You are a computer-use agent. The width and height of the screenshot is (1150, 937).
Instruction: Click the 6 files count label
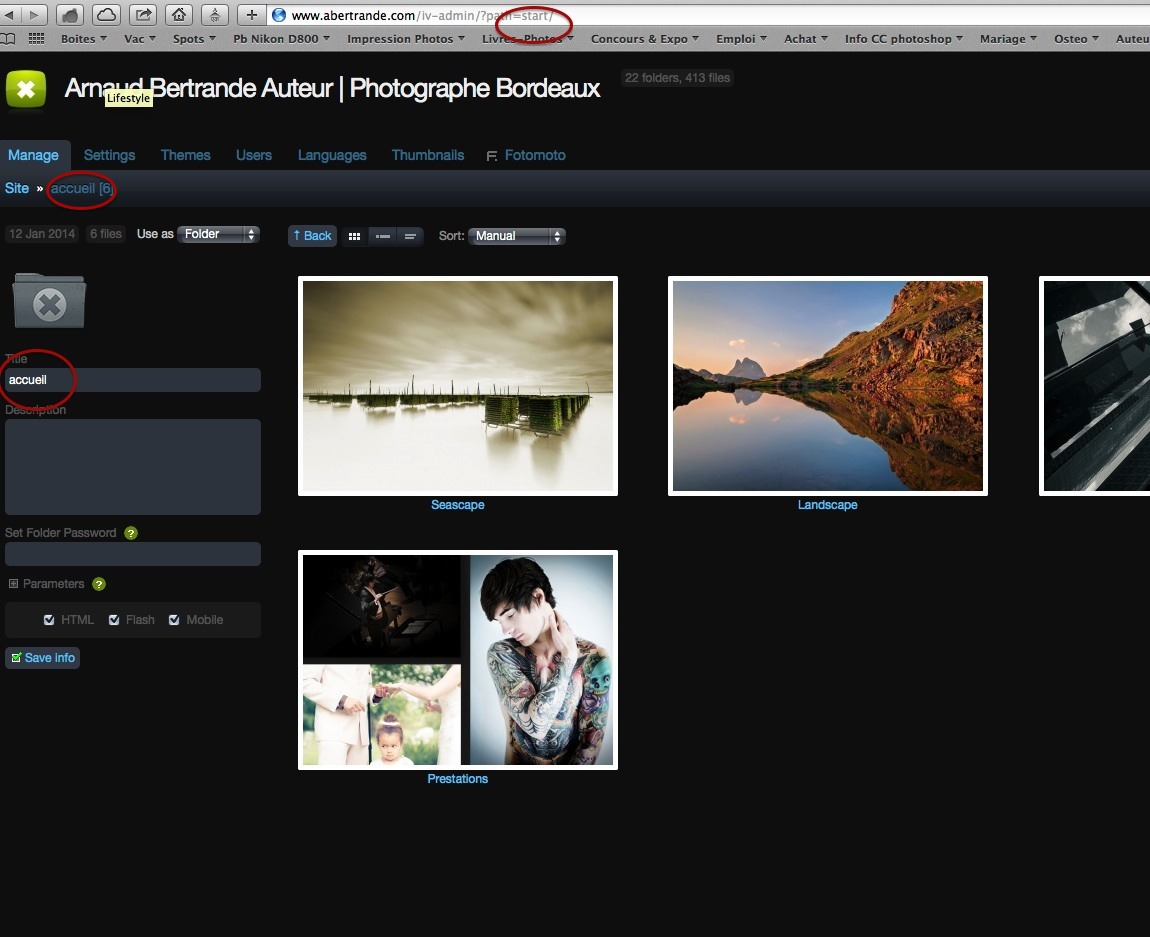click(106, 234)
